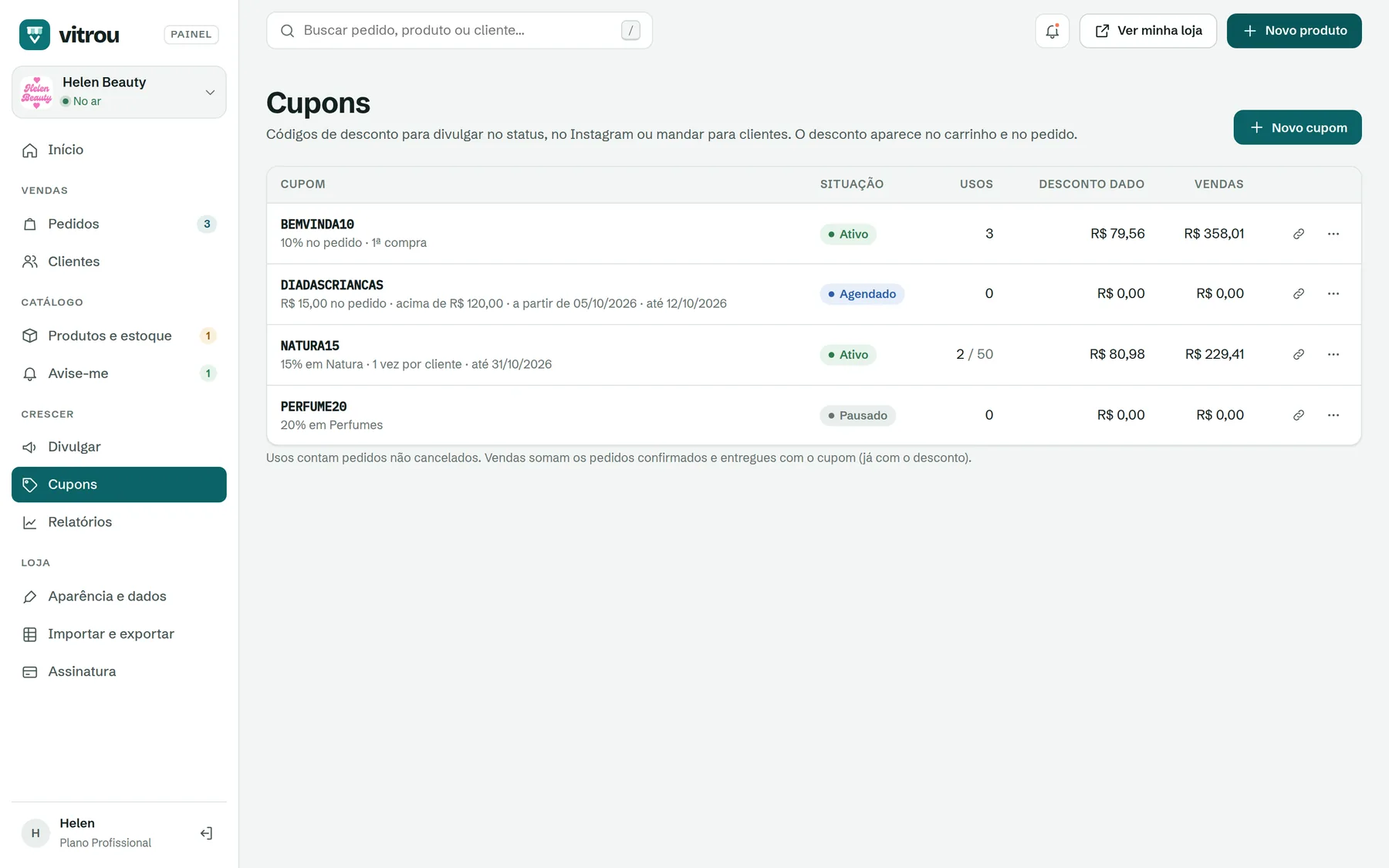Click the PERFUME20 coupon code
1389x868 pixels.
(314, 407)
